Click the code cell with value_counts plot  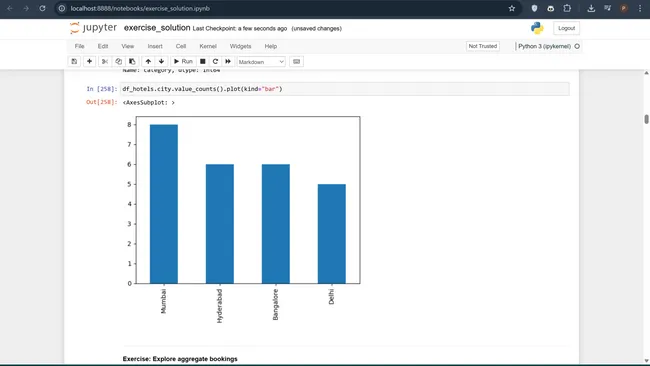point(345,89)
